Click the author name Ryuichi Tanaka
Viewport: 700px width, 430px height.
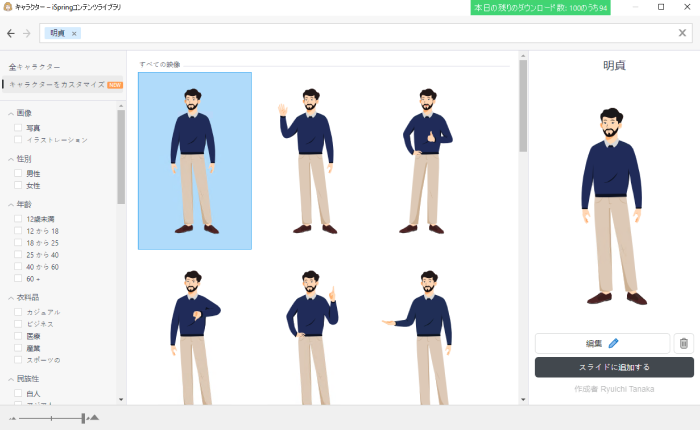click(627, 389)
